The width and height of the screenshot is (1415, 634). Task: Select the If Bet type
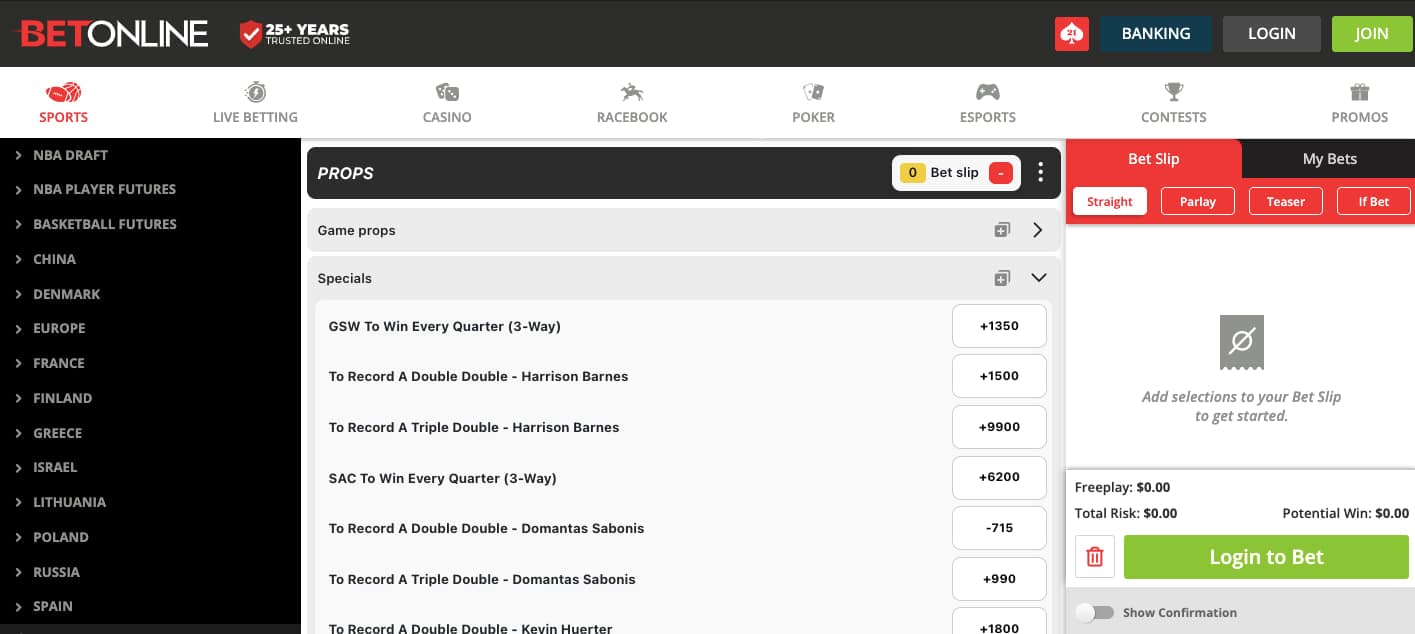[x=1373, y=201]
